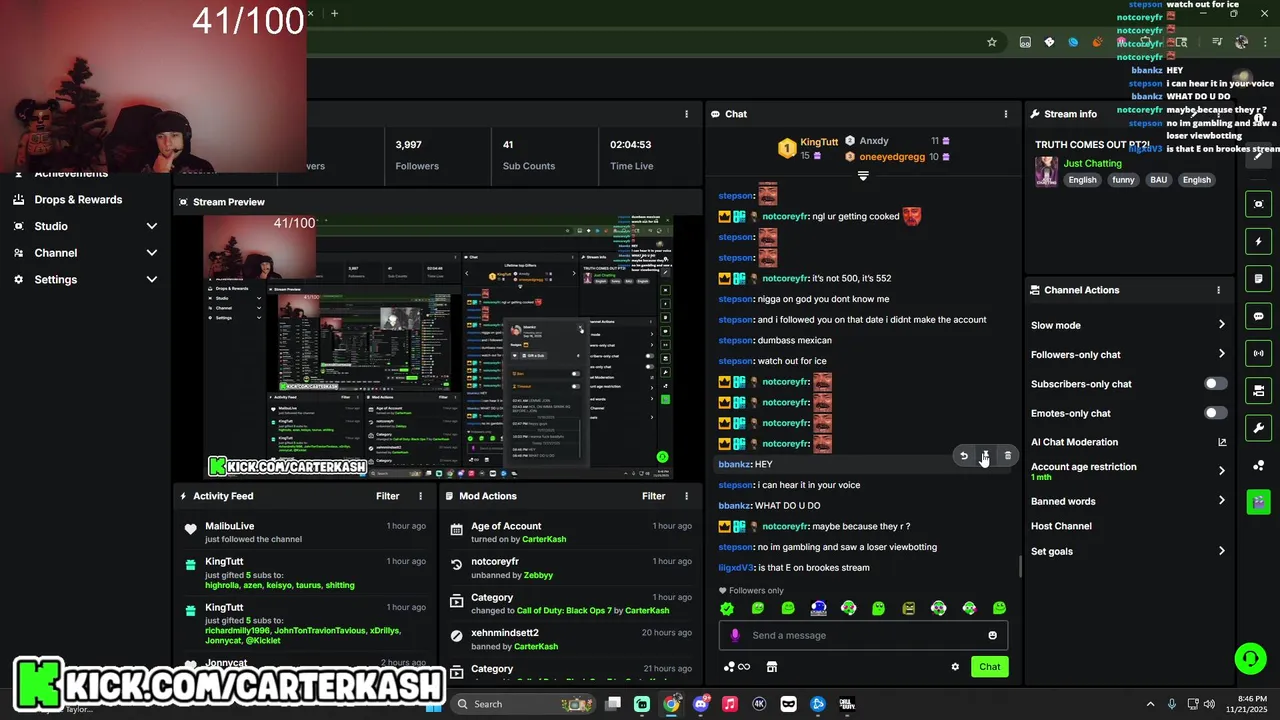
Task: Select the green verified badge emote
Action: pos(727,608)
